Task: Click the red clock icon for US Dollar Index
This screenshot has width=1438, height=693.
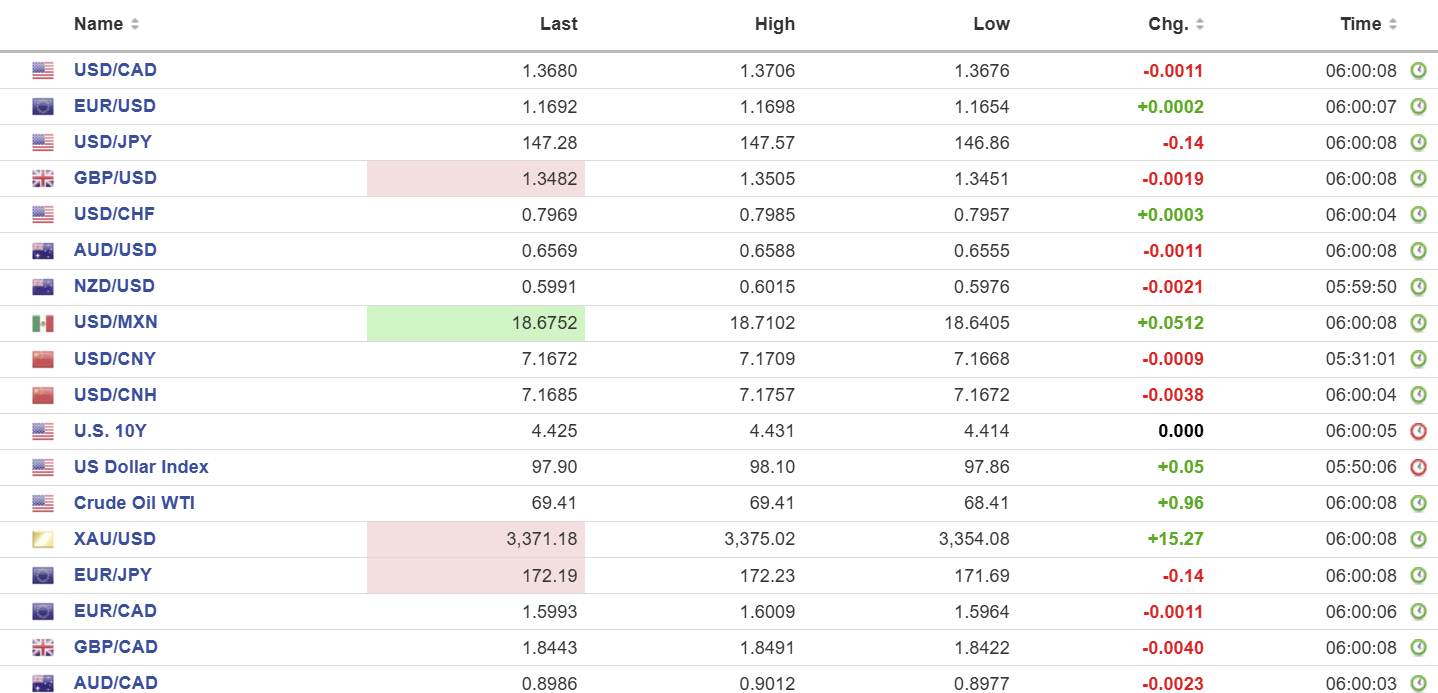Action: [1418, 467]
